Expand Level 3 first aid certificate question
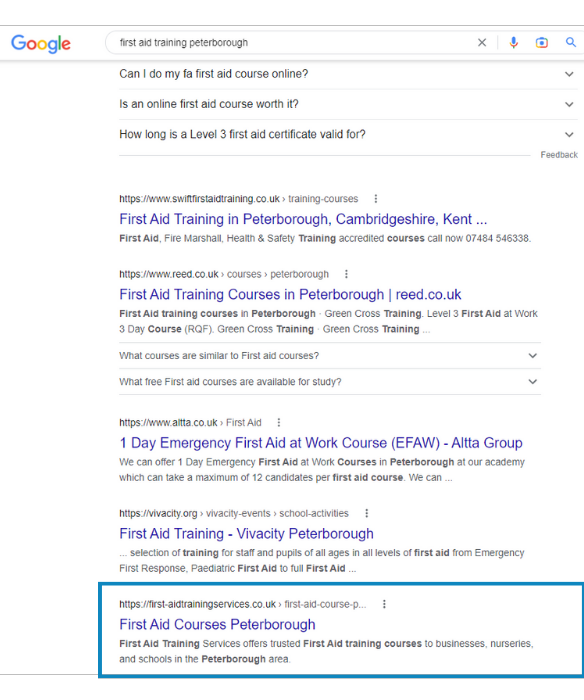Image resolution: width=584 pixels, height=700 pixels. coord(348,134)
